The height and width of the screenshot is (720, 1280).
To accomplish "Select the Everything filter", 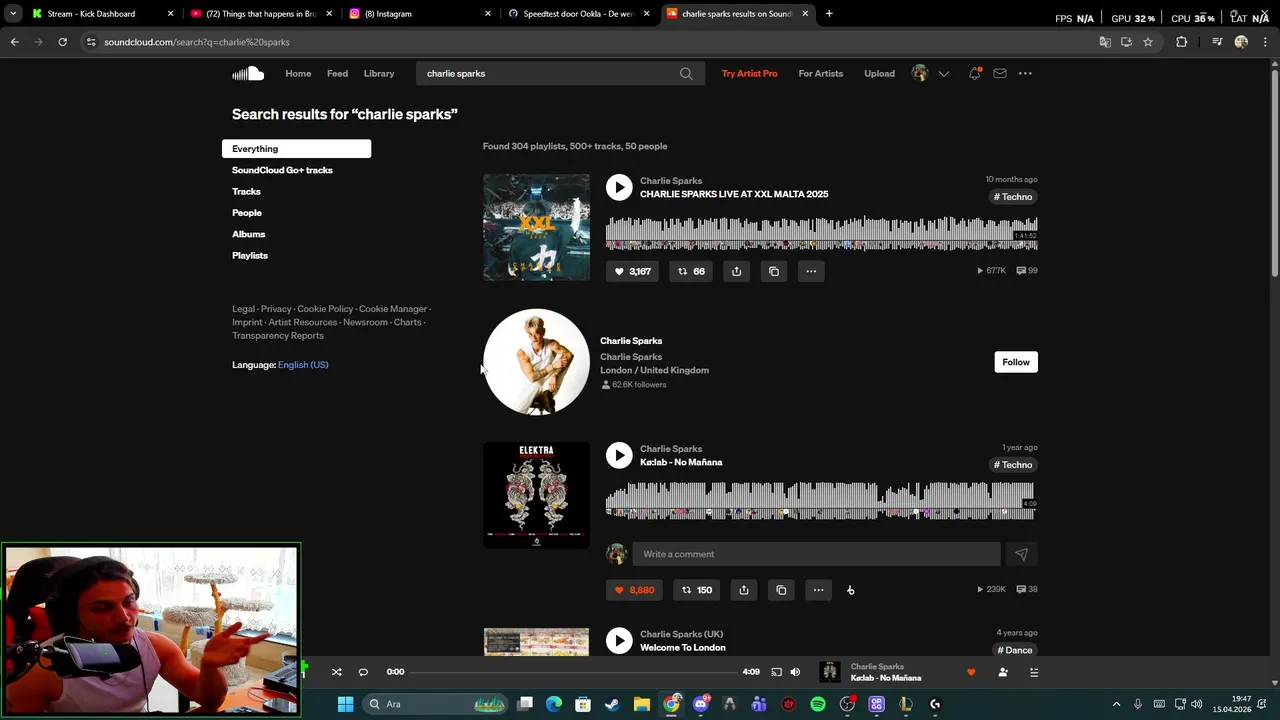I will coord(296,148).
